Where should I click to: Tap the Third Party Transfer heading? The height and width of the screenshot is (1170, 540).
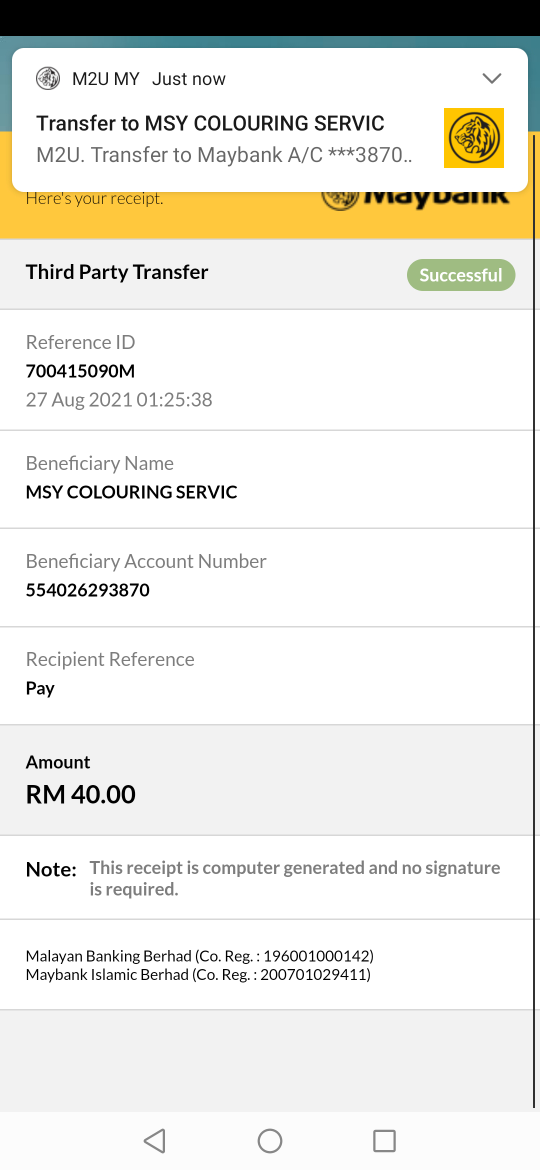[x=117, y=272]
